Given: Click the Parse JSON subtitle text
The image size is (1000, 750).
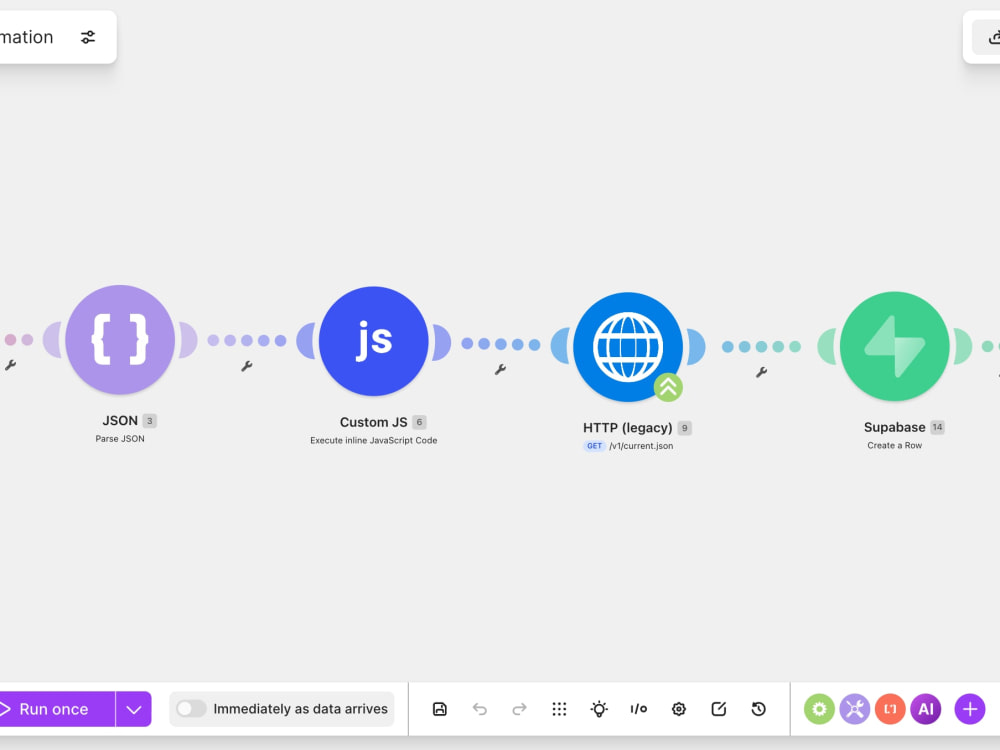Looking at the screenshot, I should pyautogui.click(x=120, y=439).
